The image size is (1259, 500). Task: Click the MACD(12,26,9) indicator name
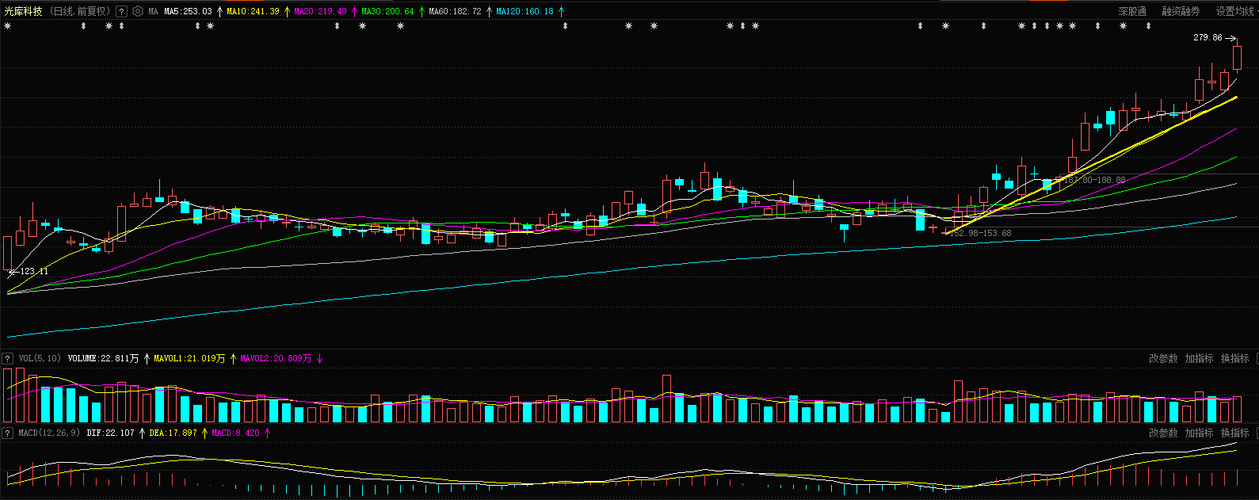49,433
